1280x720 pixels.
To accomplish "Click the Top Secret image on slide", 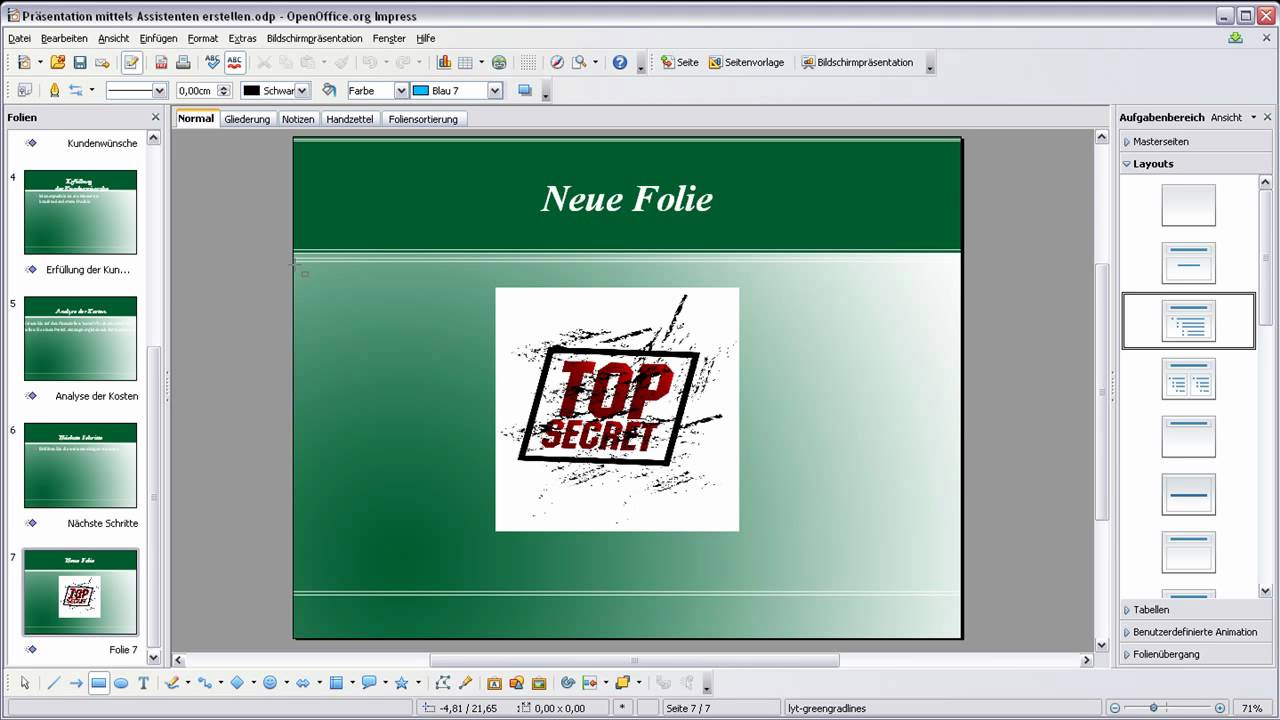I will 617,409.
